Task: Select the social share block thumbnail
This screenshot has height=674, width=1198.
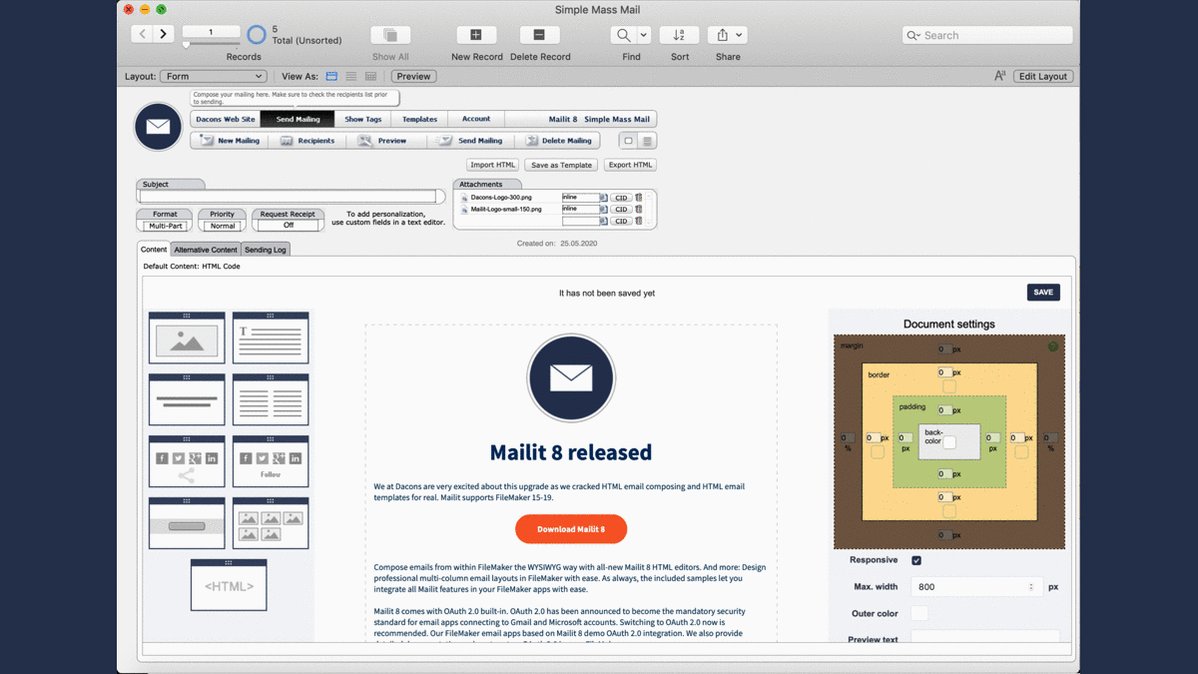Action: 186,462
